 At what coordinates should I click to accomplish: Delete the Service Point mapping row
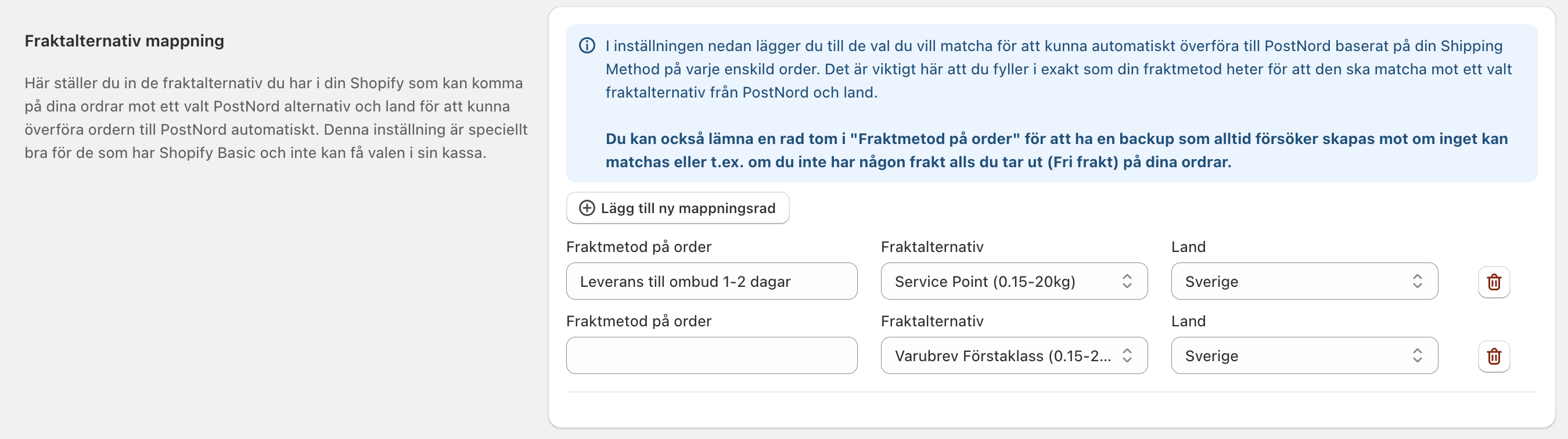coord(1494,282)
